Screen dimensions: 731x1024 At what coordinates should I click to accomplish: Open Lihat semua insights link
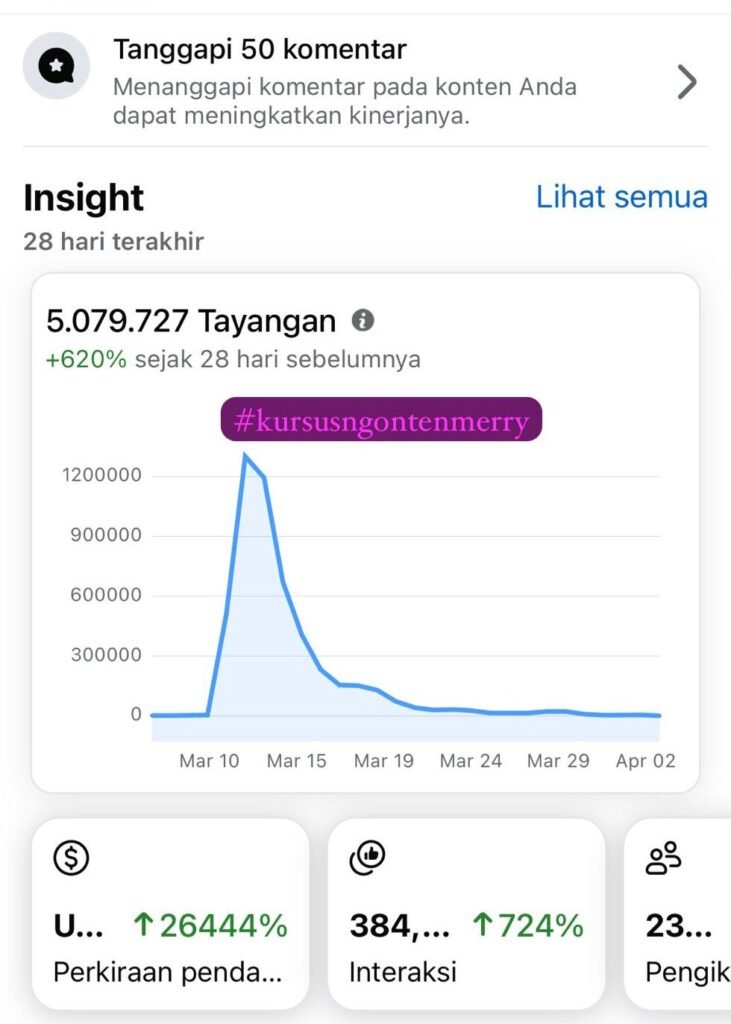pyautogui.click(x=621, y=197)
